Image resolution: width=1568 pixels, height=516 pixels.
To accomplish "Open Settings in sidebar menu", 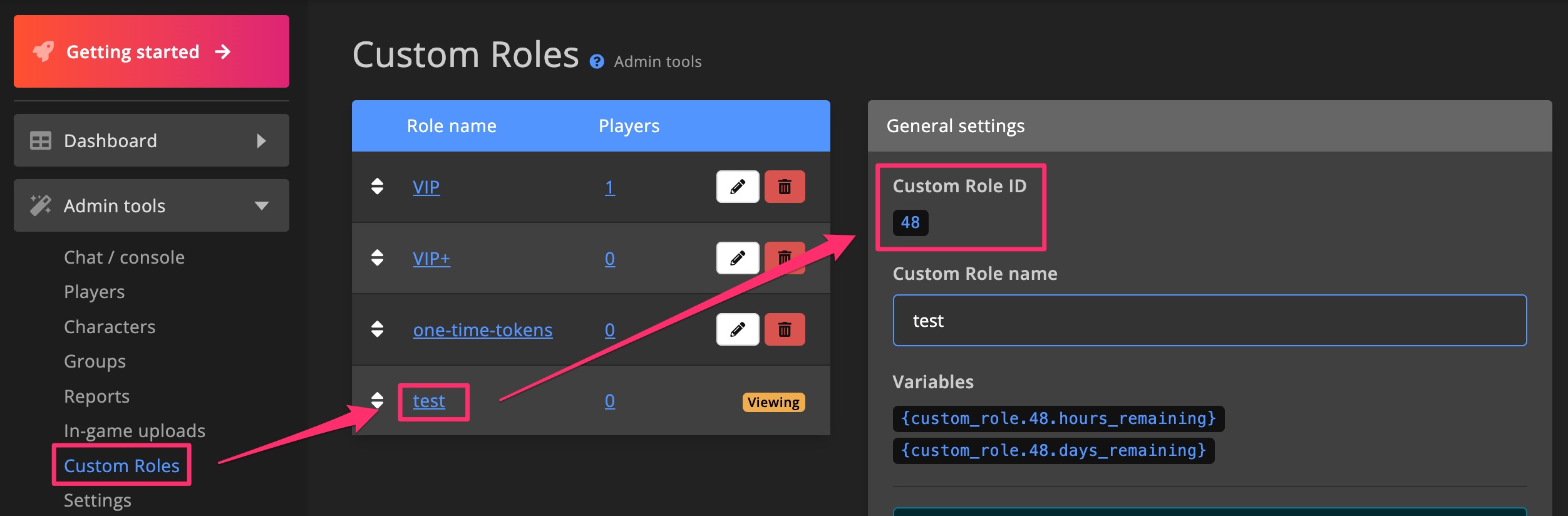I will (98, 500).
